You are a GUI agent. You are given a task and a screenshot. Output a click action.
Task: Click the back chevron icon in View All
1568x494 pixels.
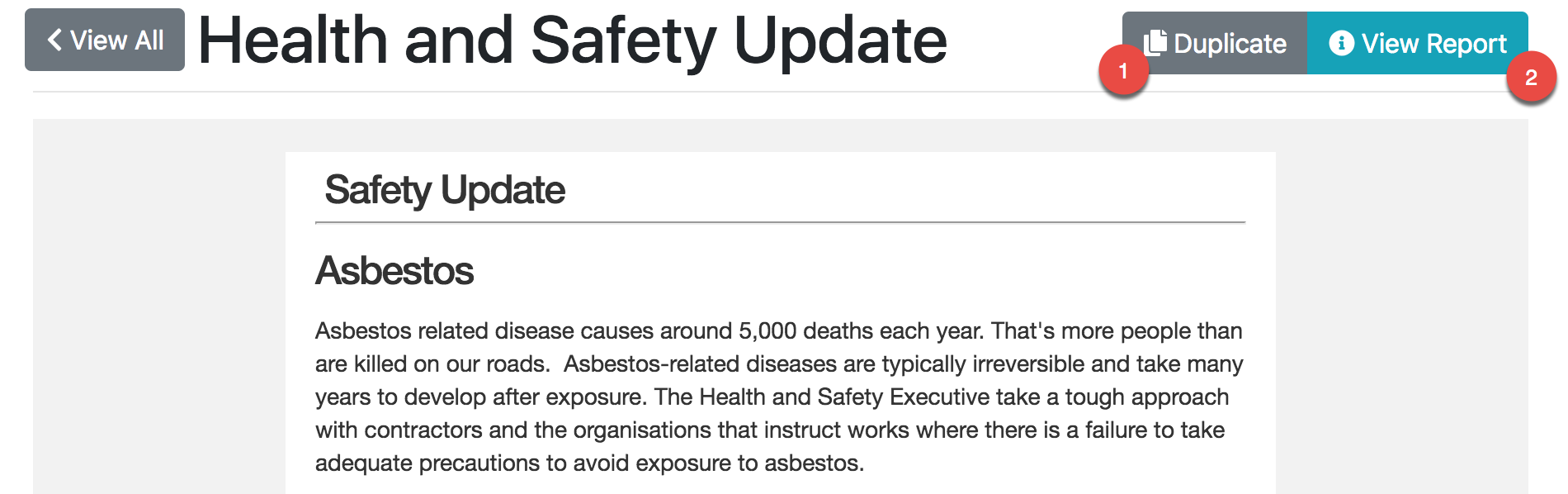(x=54, y=40)
